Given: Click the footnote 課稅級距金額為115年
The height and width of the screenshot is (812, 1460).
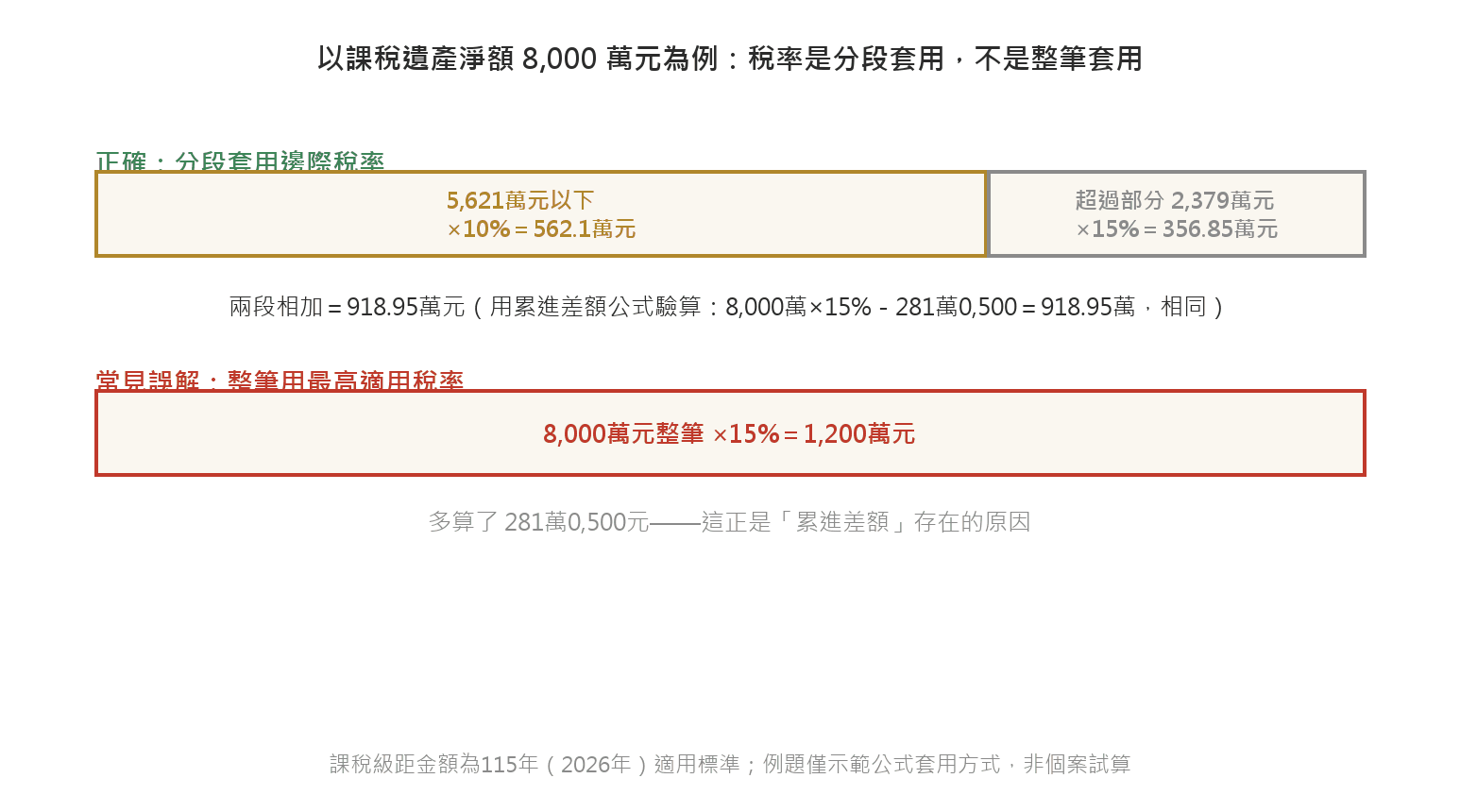Looking at the screenshot, I should pyautogui.click(x=434, y=764).
